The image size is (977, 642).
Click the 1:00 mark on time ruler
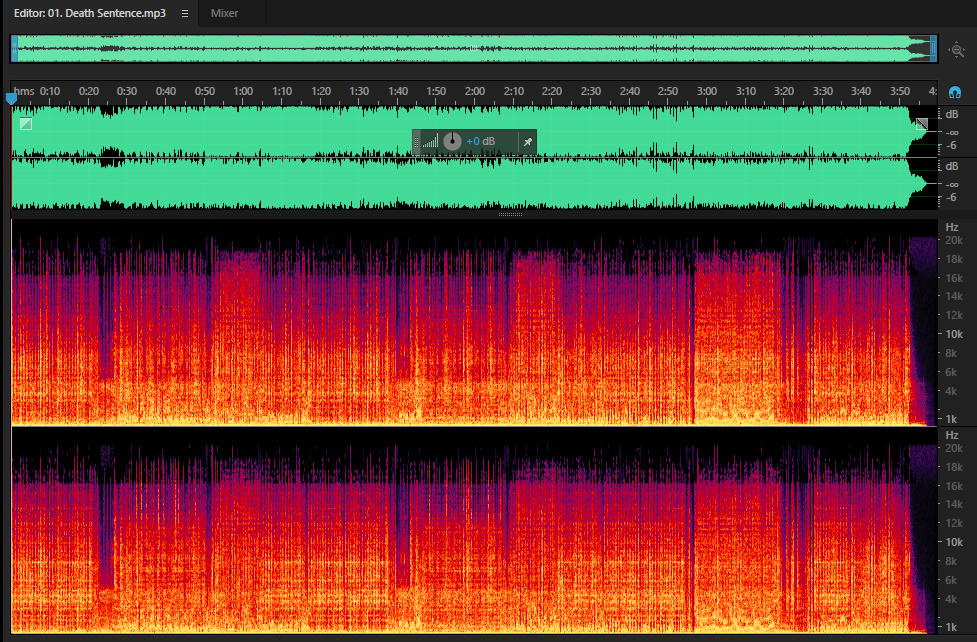[x=243, y=91]
